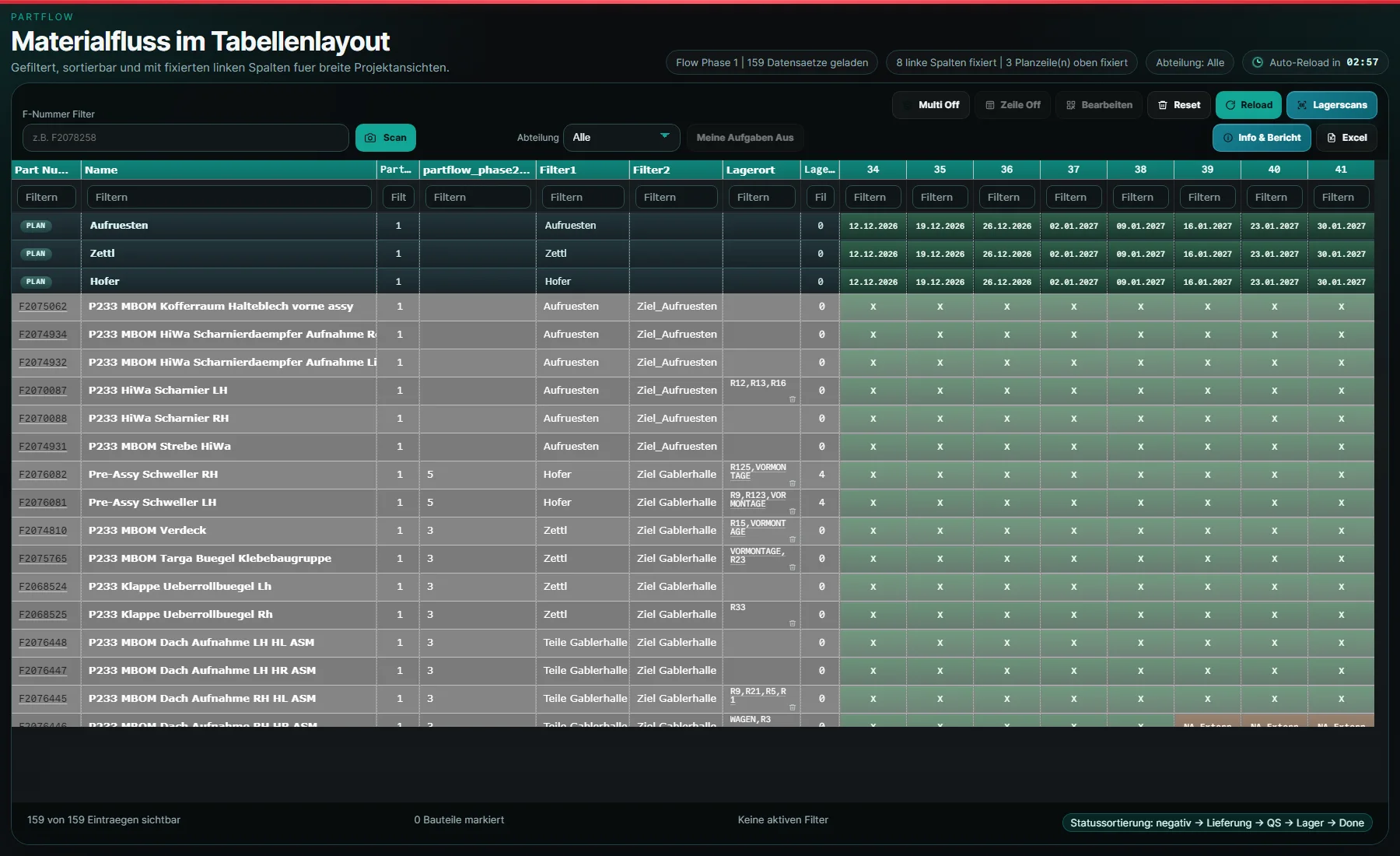This screenshot has width=1400, height=856.
Task: Click the R125,VORMONTAGE Lagerort text
Action: [758, 472]
